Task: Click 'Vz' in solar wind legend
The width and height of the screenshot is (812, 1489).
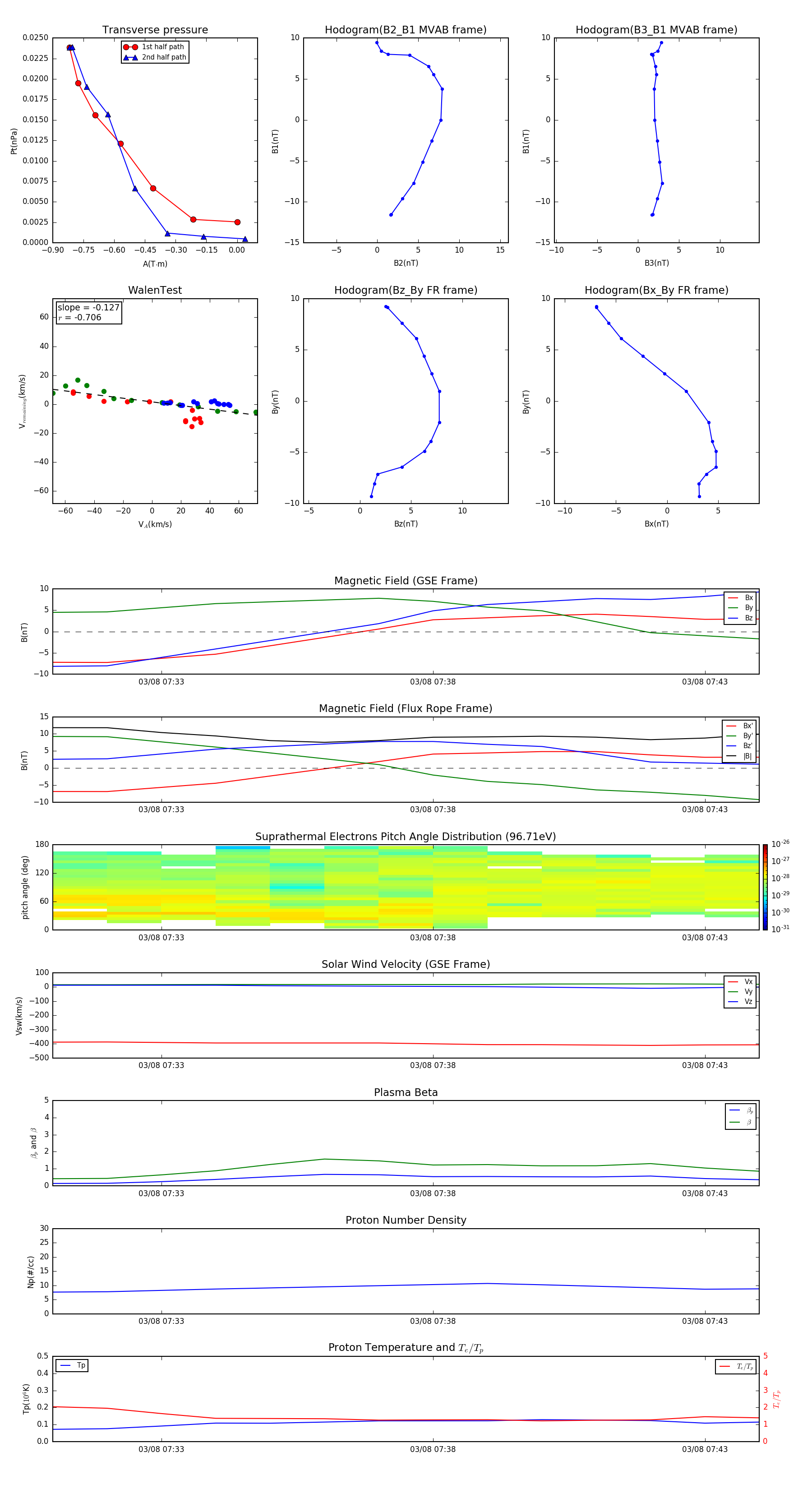Action: pyautogui.click(x=748, y=1002)
